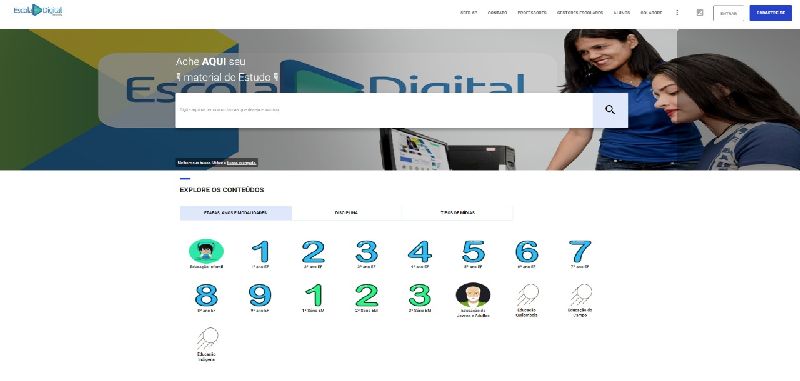Select the blue number 1 grade icon
The image size is (800, 381).
[261, 251]
